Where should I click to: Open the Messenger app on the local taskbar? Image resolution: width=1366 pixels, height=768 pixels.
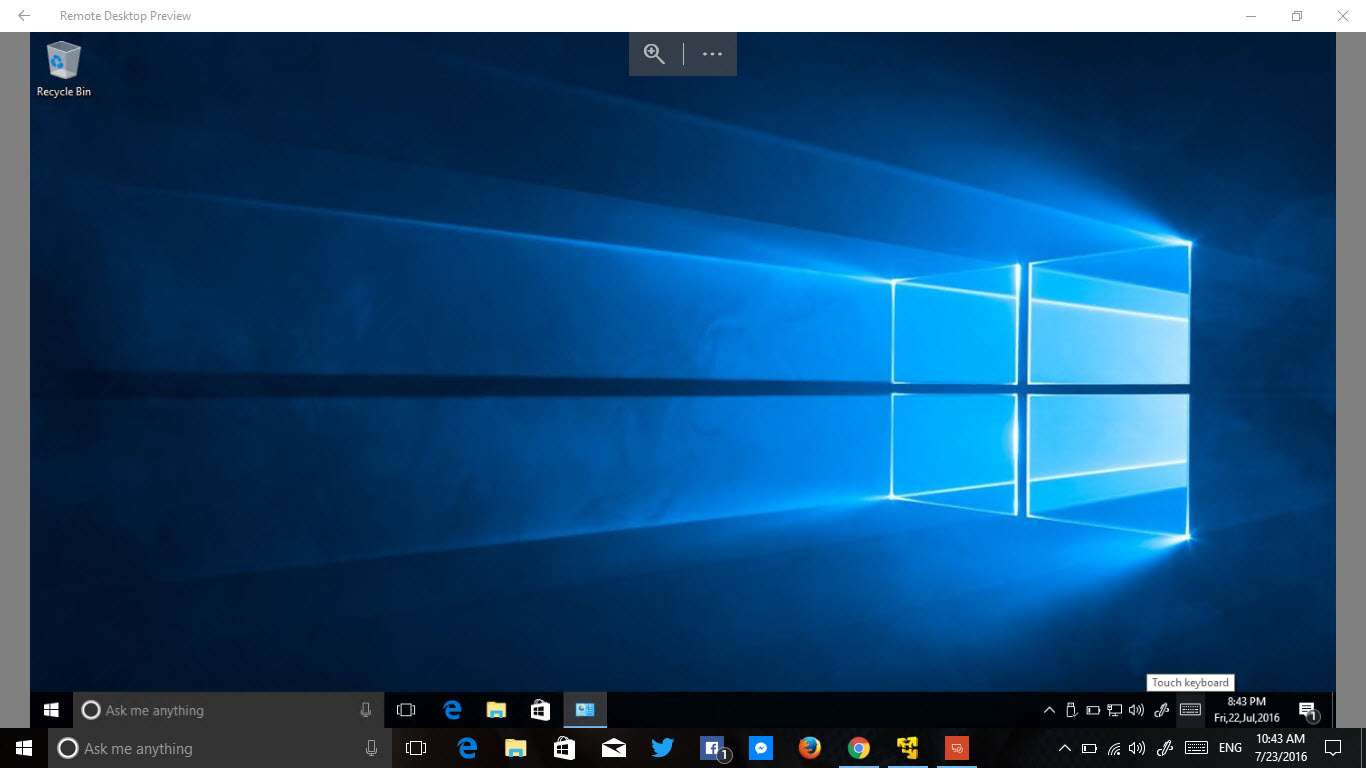761,748
